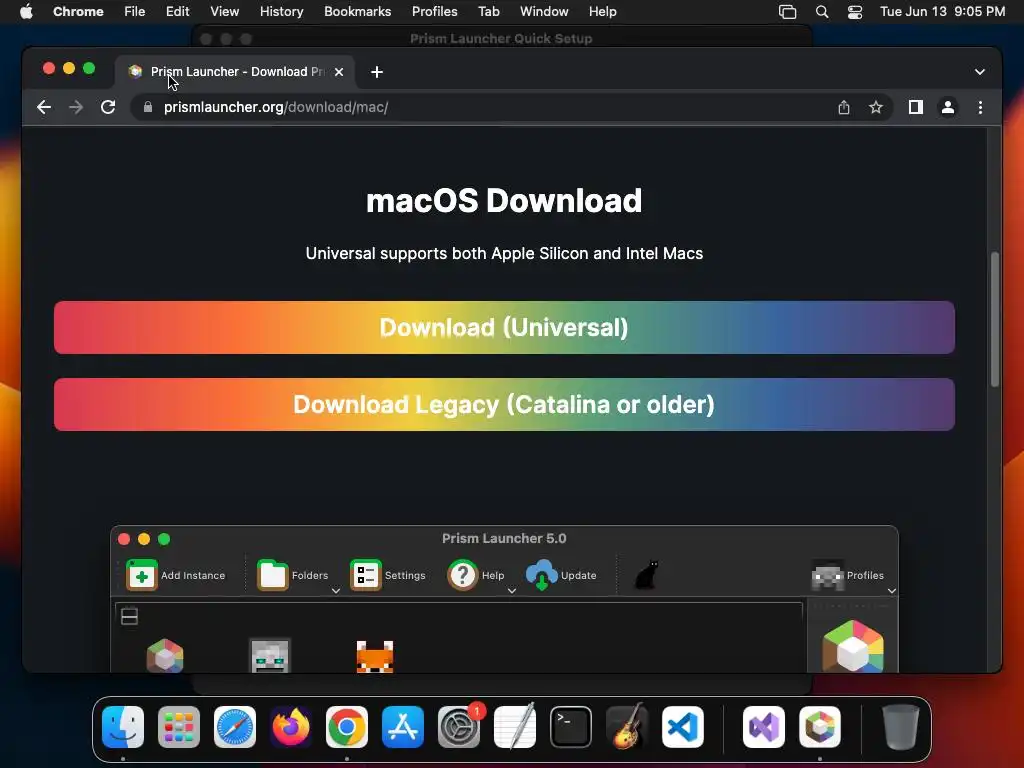The height and width of the screenshot is (768, 1024).
Task: Go back with the browser back arrow
Action: click(x=44, y=107)
